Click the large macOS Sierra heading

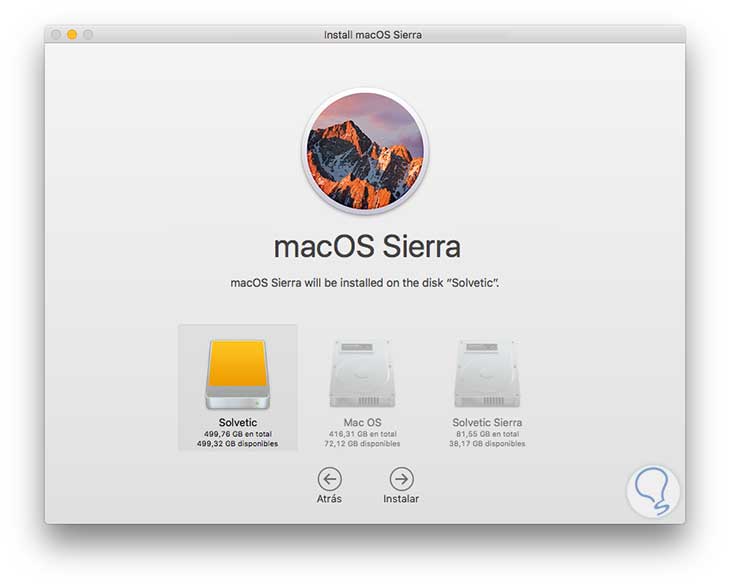click(x=367, y=247)
